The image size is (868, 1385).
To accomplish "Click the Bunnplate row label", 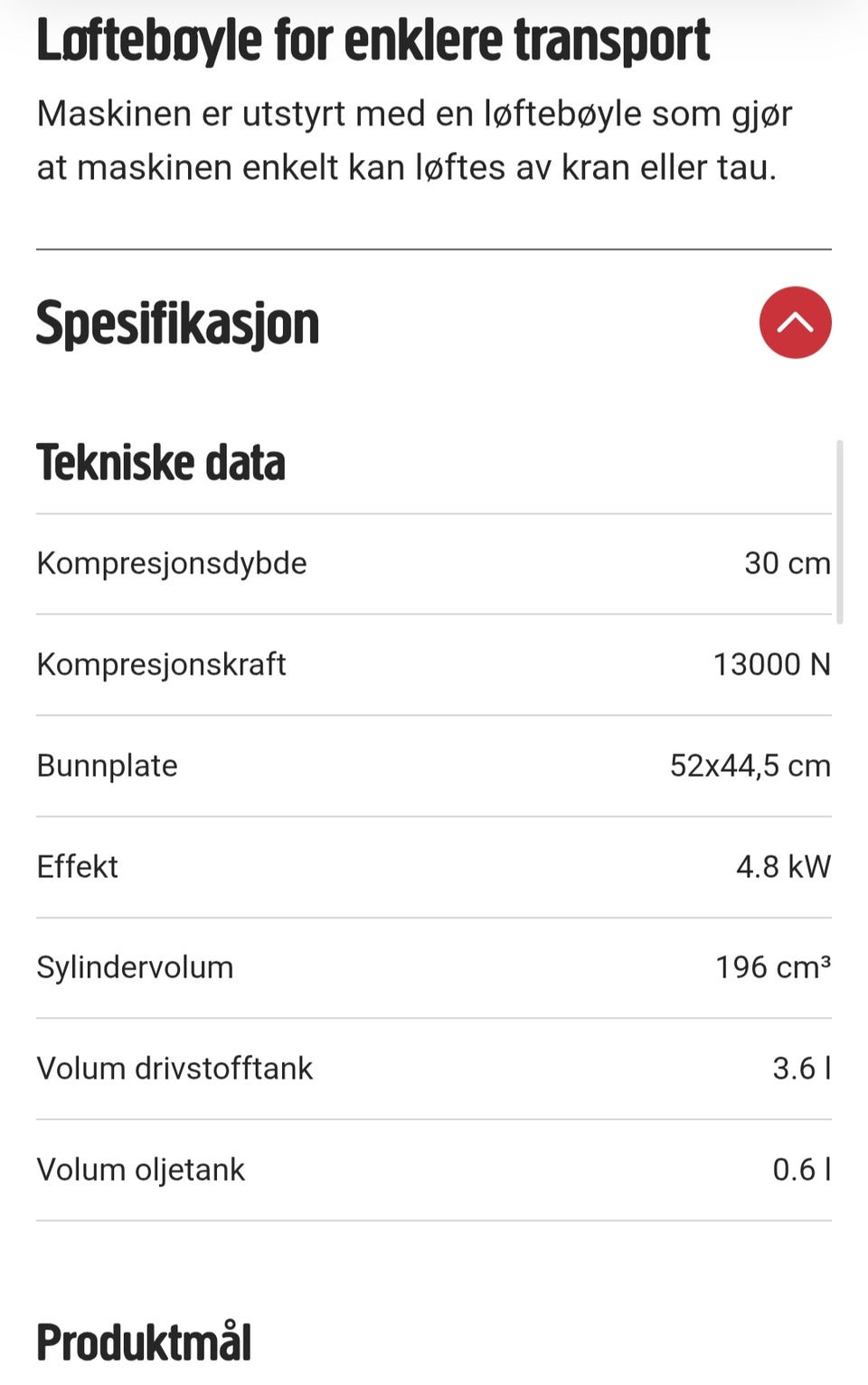I will pos(107,766).
